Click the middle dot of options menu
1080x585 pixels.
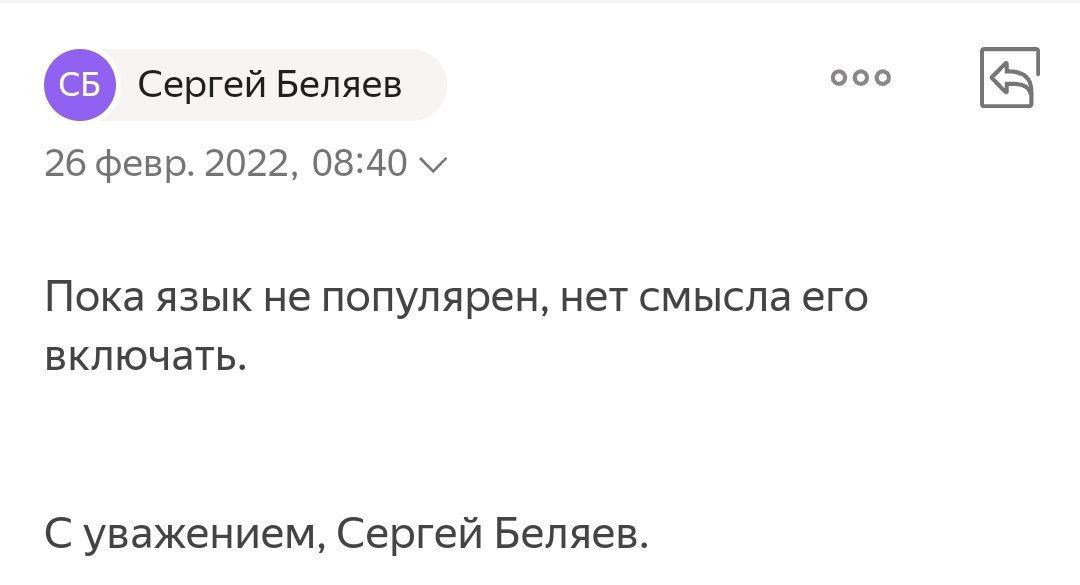click(861, 78)
